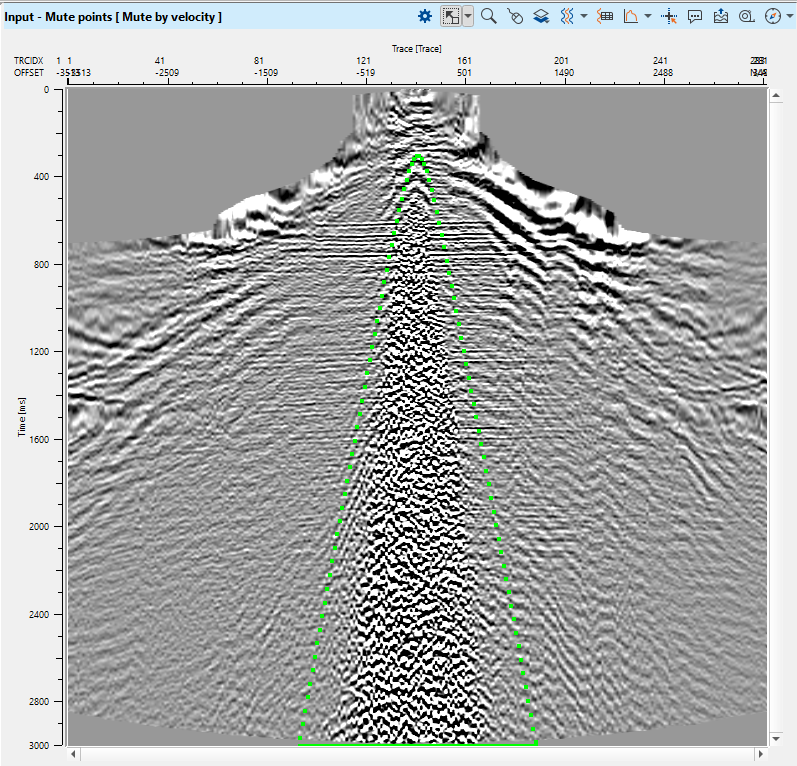Image resolution: width=797 pixels, height=766 pixels.
Task: Click the topmost green mute point
Action: (417, 156)
